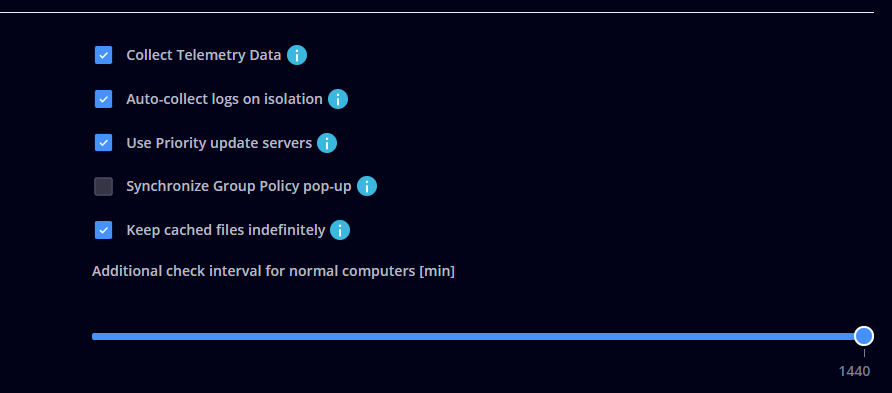This screenshot has height=393, width=892.
Task: Click the Auto-collect logs on isolation label
Action: click(x=224, y=99)
